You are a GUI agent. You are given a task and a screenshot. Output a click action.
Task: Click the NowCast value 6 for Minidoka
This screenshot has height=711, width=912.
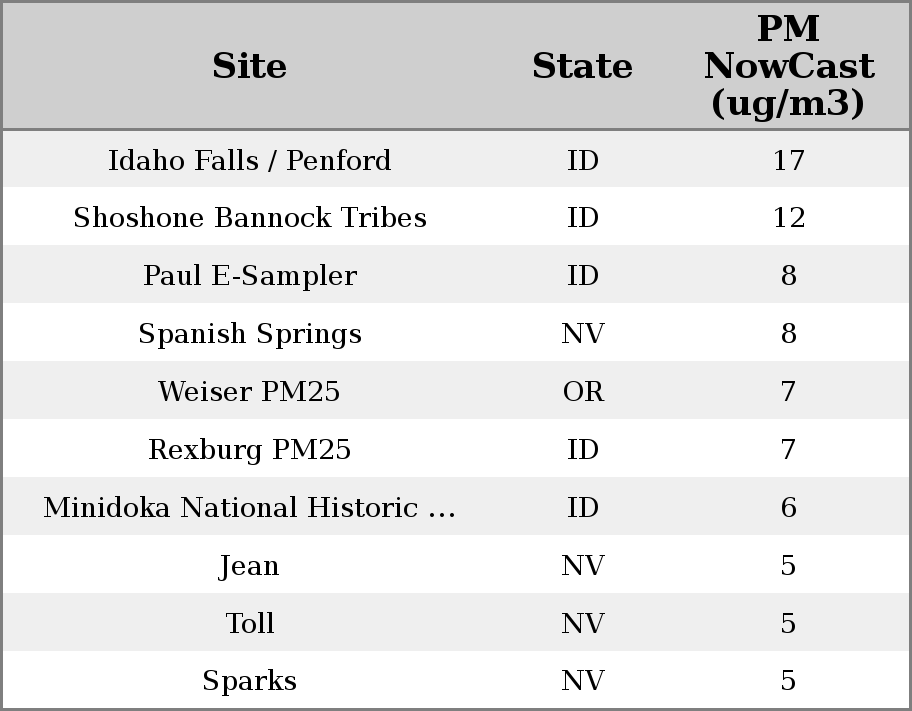(x=788, y=508)
